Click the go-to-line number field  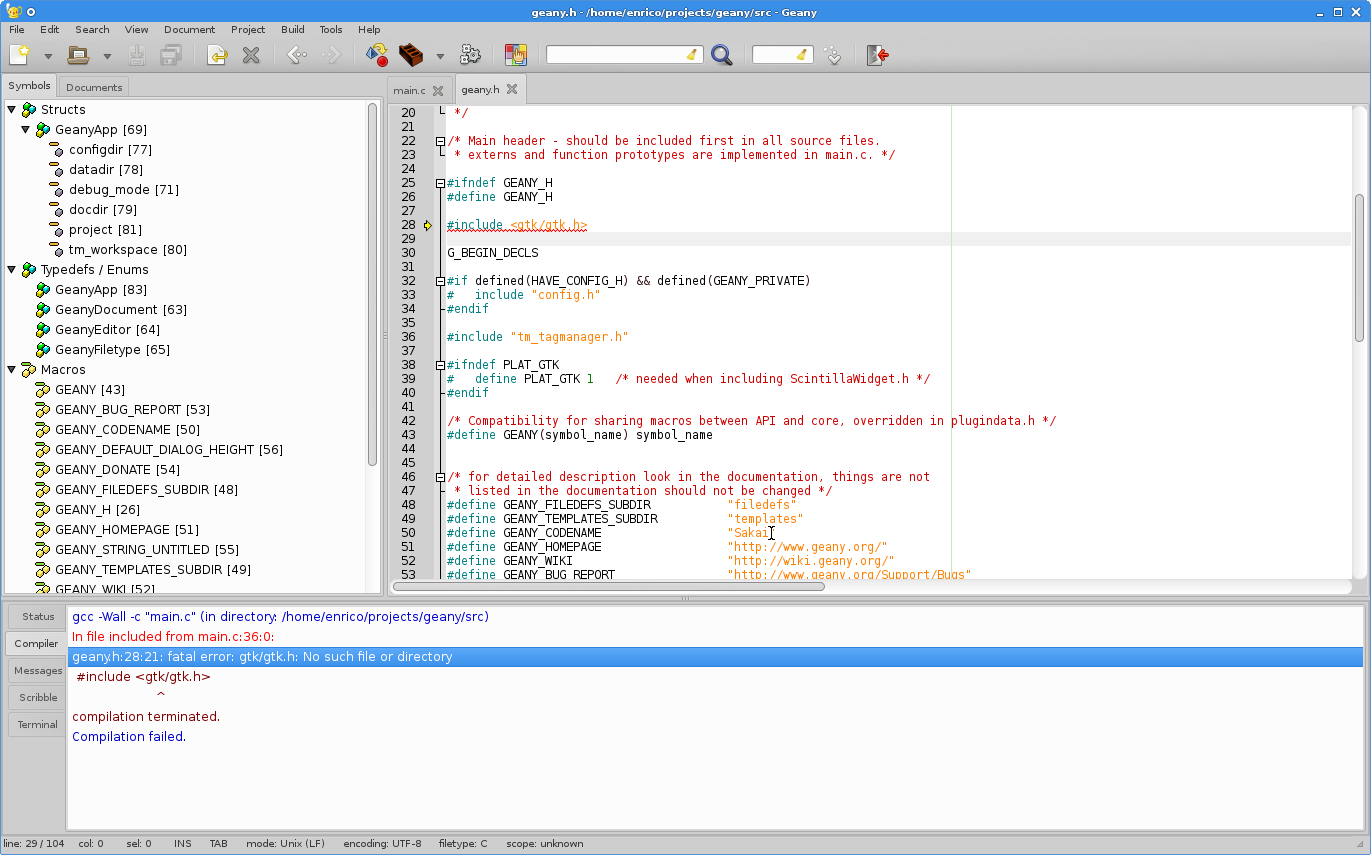point(774,55)
